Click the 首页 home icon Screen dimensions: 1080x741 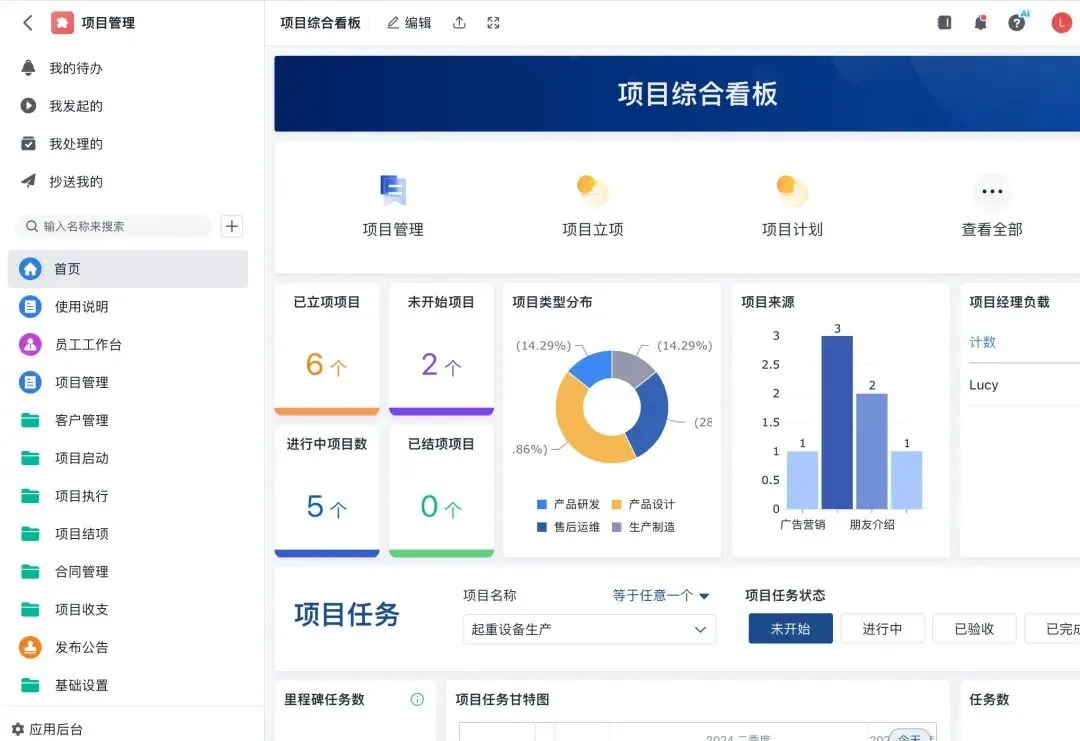[x=30, y=269]
